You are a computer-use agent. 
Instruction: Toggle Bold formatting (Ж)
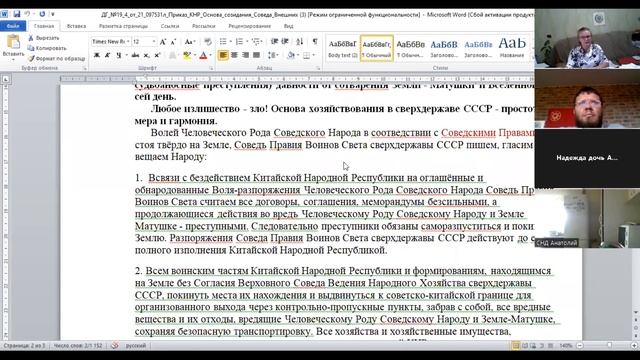tap(97, 55)
